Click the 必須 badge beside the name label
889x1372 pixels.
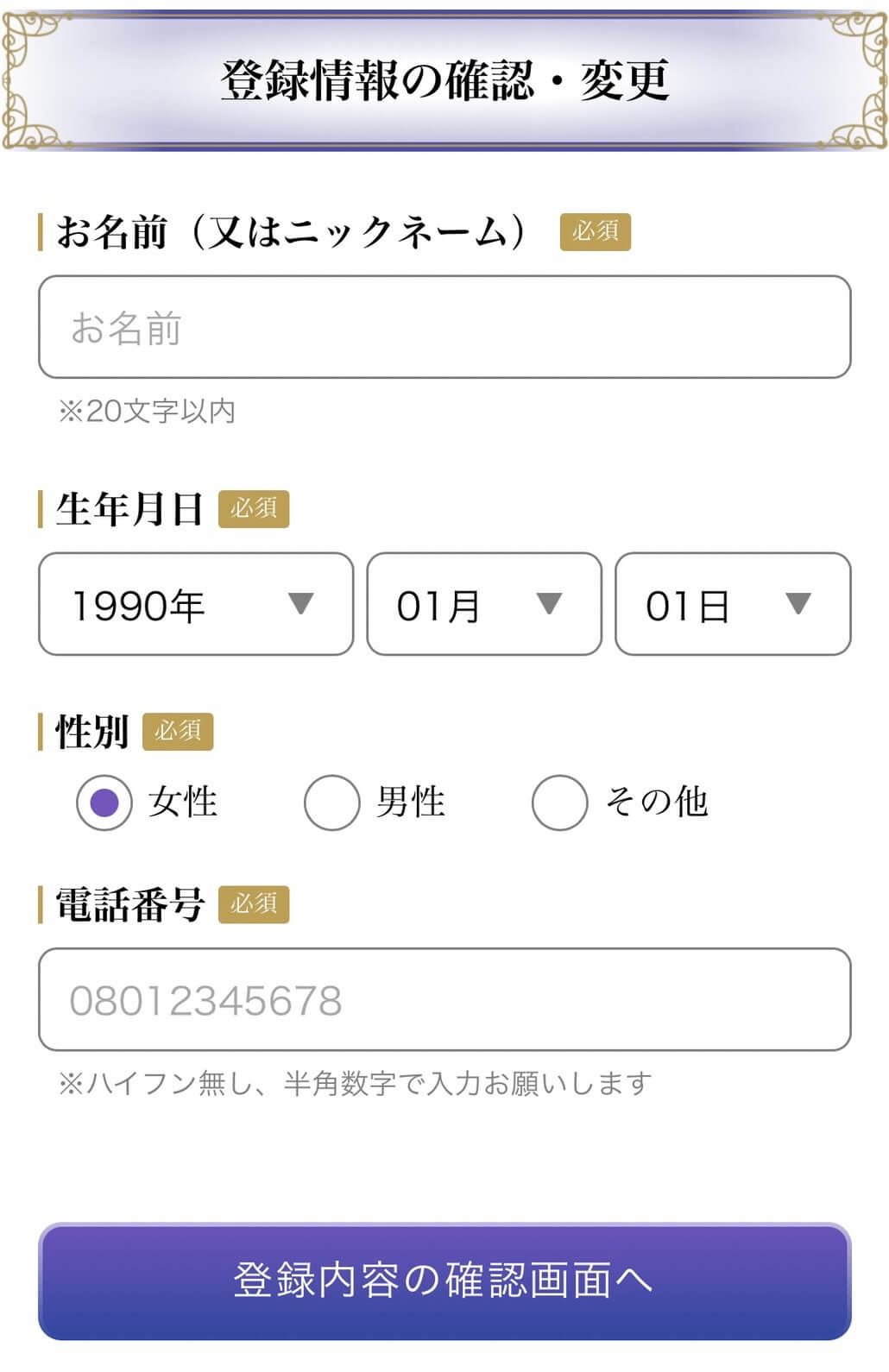(595, 232)
